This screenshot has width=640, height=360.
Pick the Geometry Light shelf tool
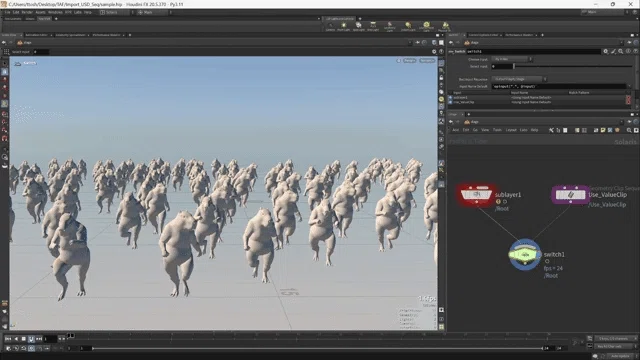click(x=389, y=27)
